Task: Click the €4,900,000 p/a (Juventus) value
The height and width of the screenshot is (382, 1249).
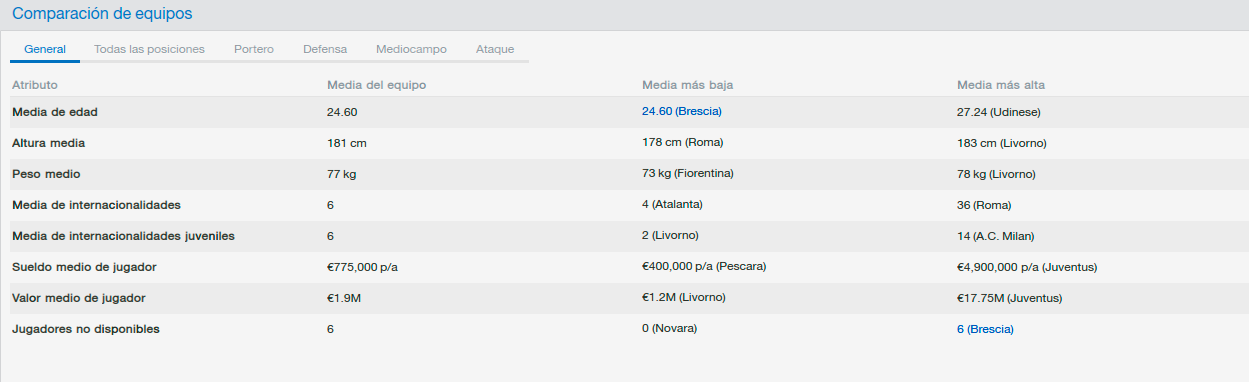Action: click(x=1028, y=267)
